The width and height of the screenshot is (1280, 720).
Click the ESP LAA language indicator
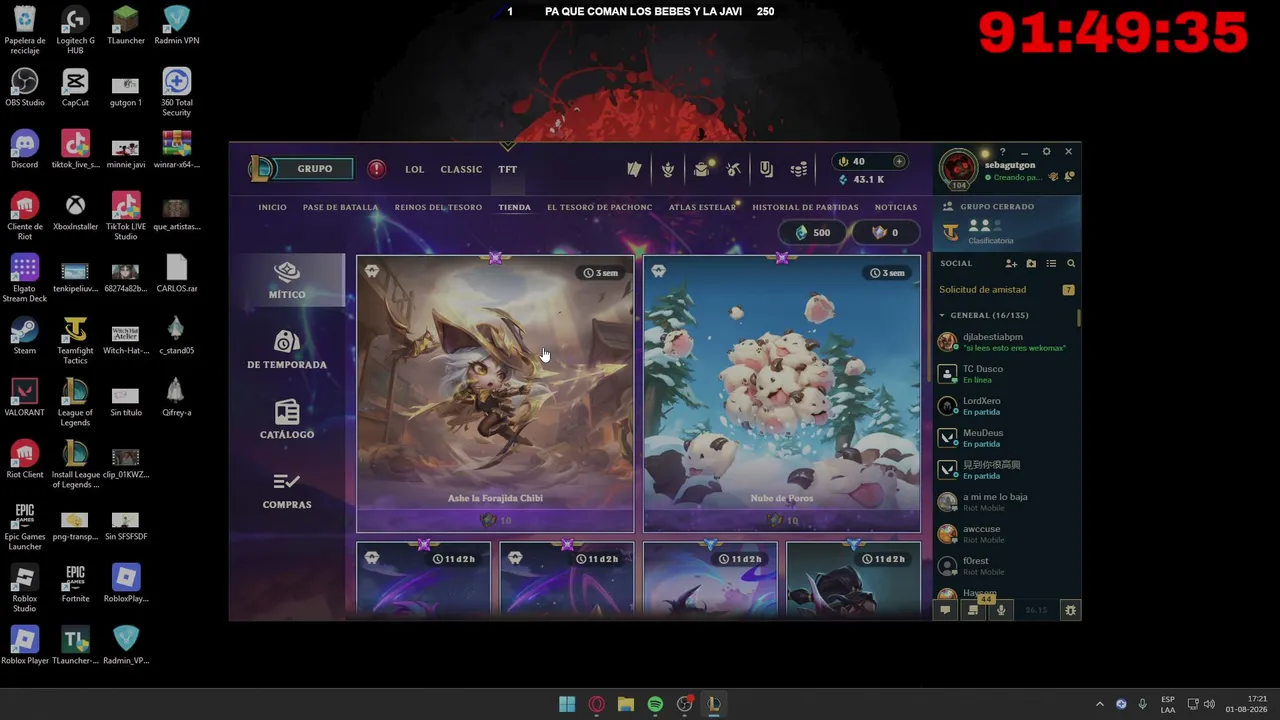1168,704
